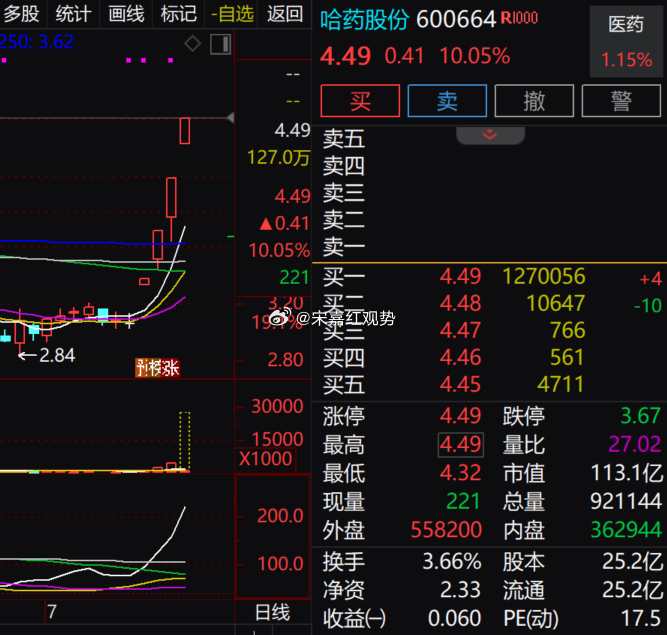The width and height of the screenshot is (667, 635).
Task: Click the 市值 value 113.1亿
Action: point(627,473)
